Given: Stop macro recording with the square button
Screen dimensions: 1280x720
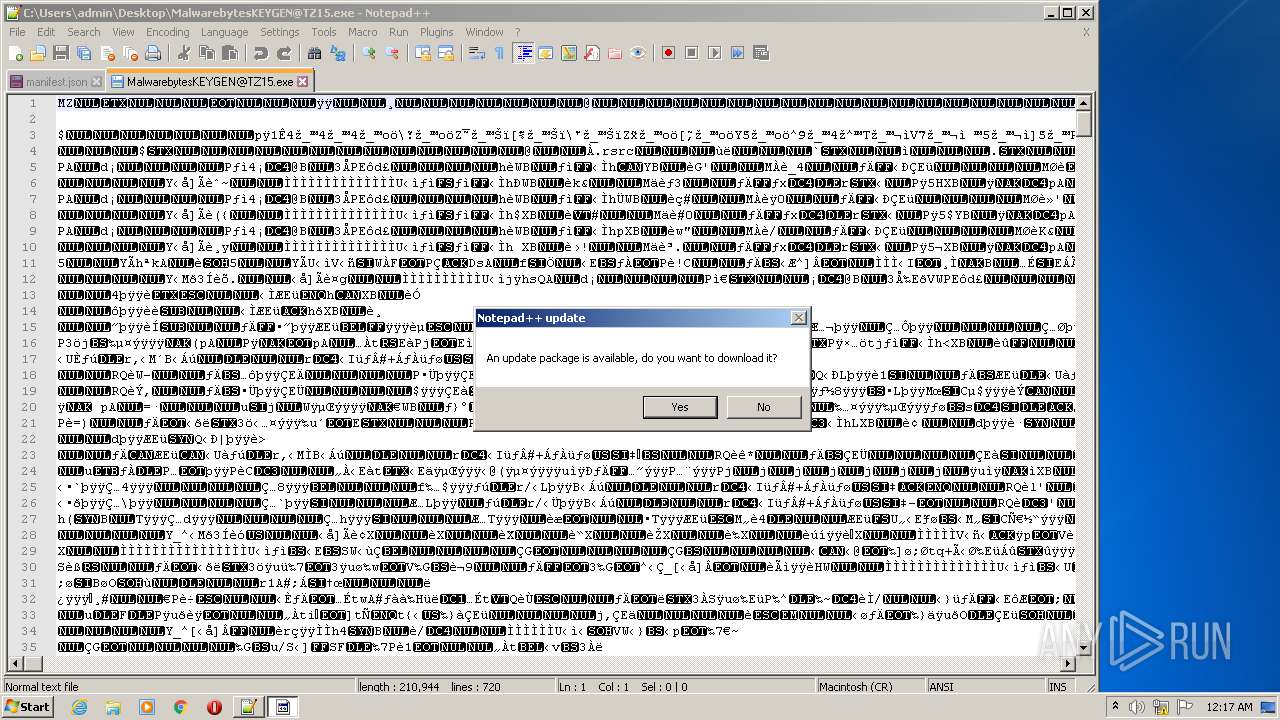Looking at the screenshot, I should 692,53.
